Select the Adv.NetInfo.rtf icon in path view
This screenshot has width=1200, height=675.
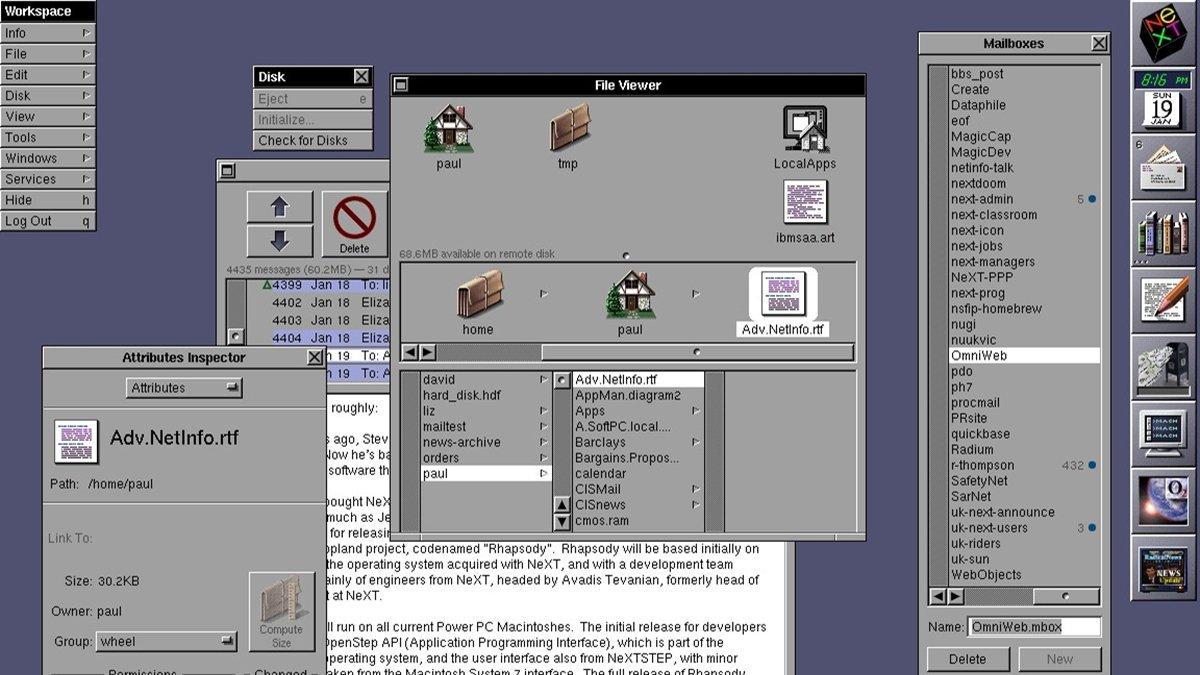click(783, 295)
